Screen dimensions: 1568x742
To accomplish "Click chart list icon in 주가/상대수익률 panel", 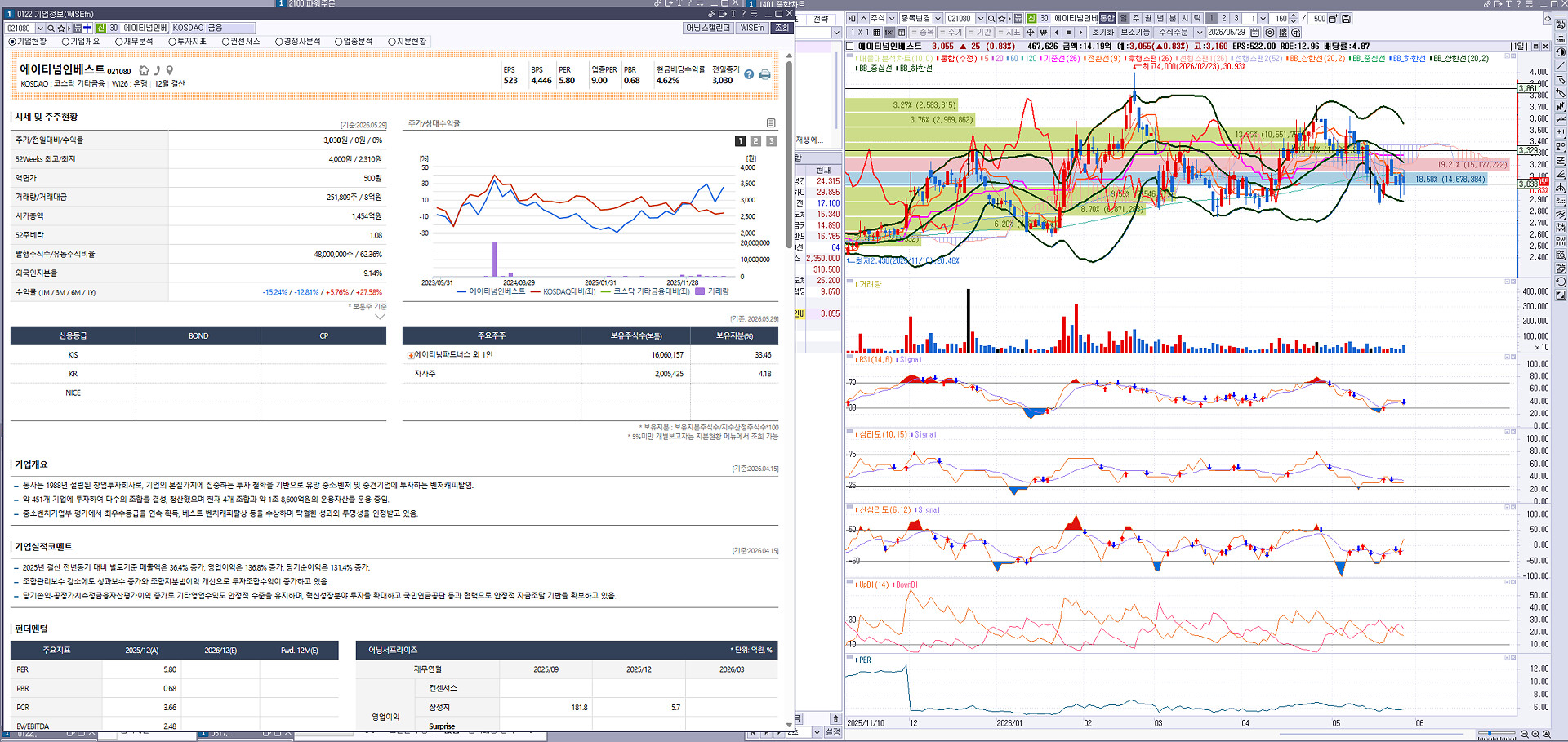I will tap(771, 123).
